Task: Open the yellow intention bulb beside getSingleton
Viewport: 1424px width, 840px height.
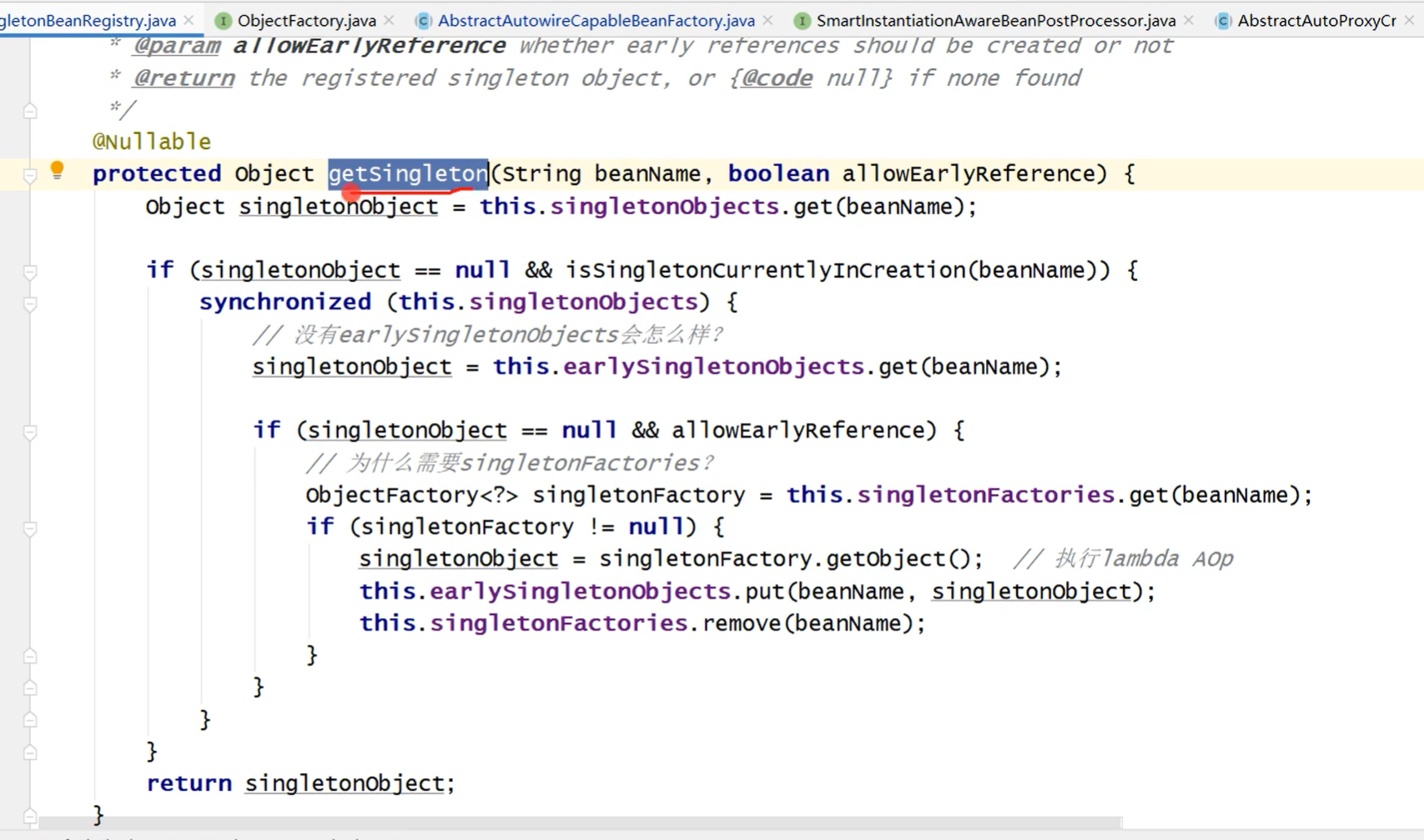Action: point(57,171)
